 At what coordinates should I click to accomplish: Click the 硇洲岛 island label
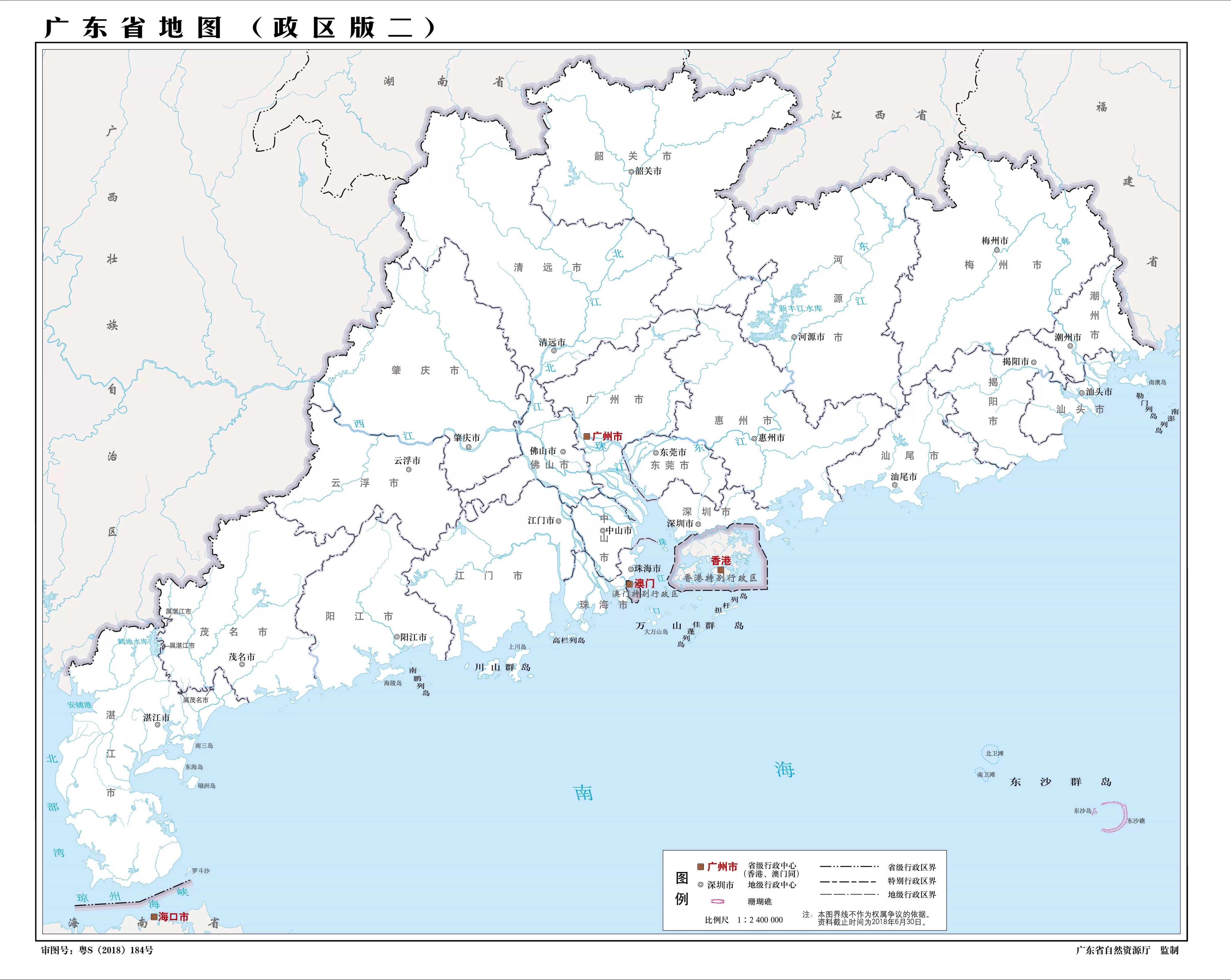pos(207,786)
